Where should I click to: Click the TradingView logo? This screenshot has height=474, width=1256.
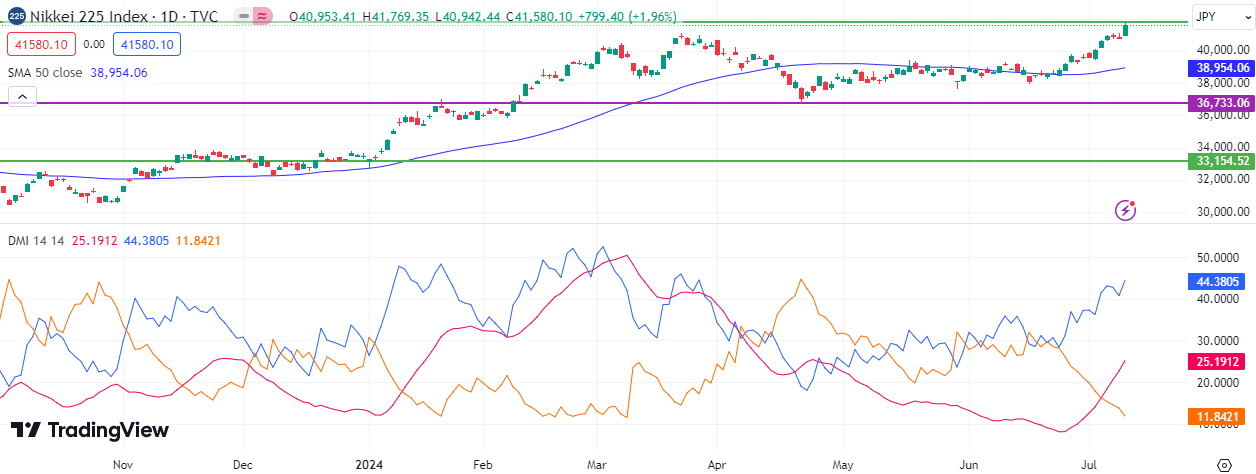click(x=90, y=430)
